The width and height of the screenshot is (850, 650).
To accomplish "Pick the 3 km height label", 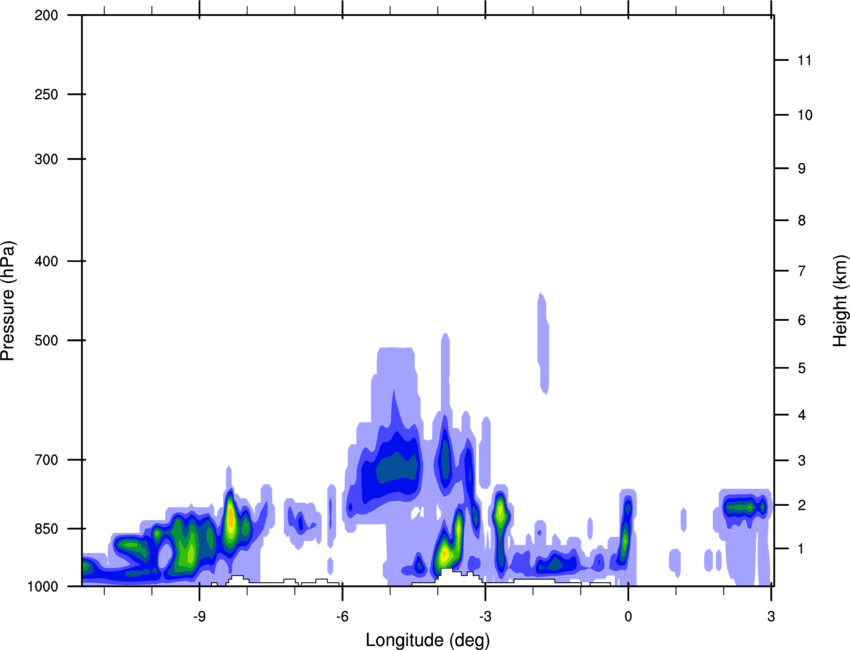I will (802, 461).
